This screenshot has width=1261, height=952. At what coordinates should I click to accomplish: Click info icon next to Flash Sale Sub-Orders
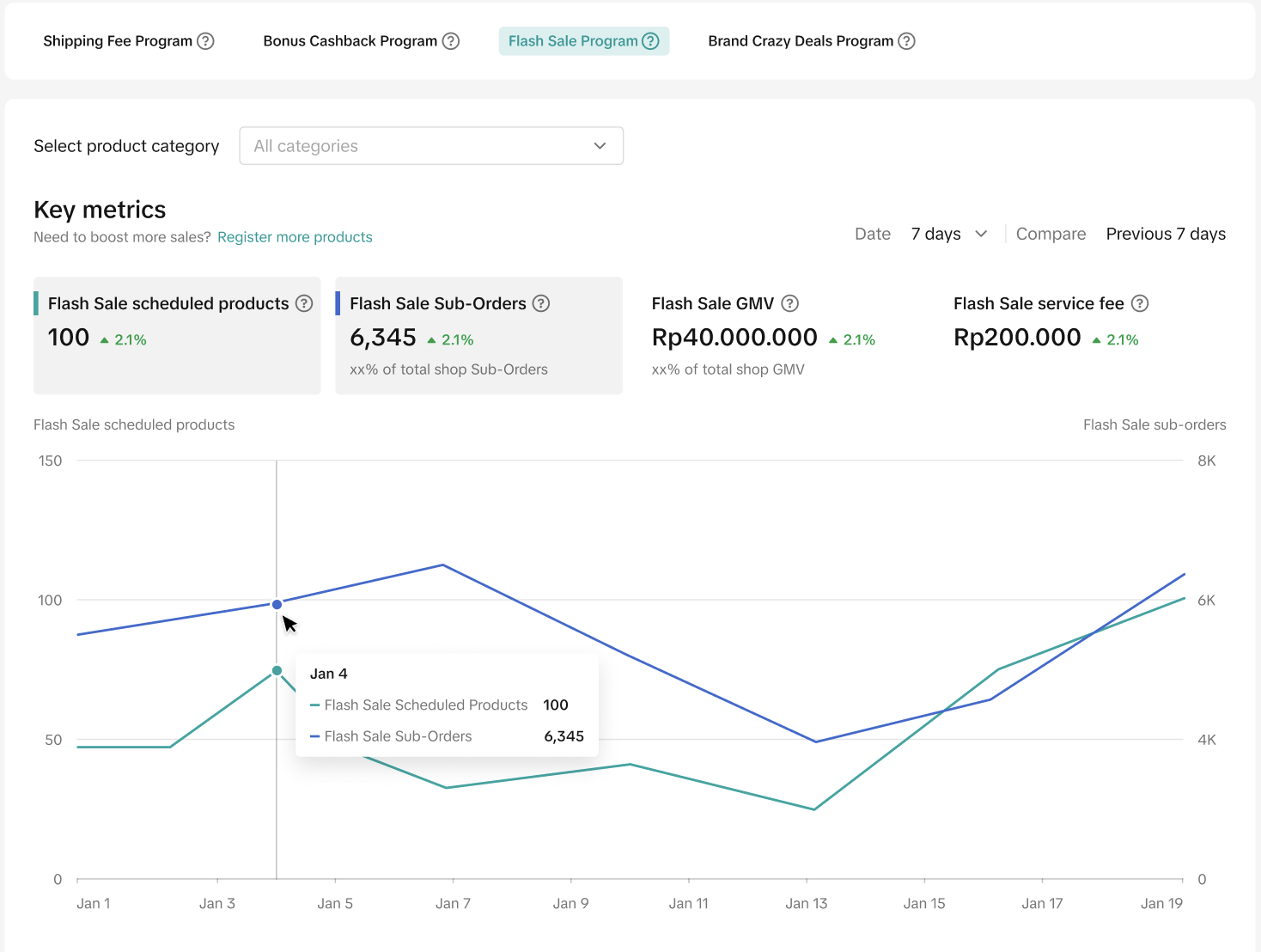[541, 303]
